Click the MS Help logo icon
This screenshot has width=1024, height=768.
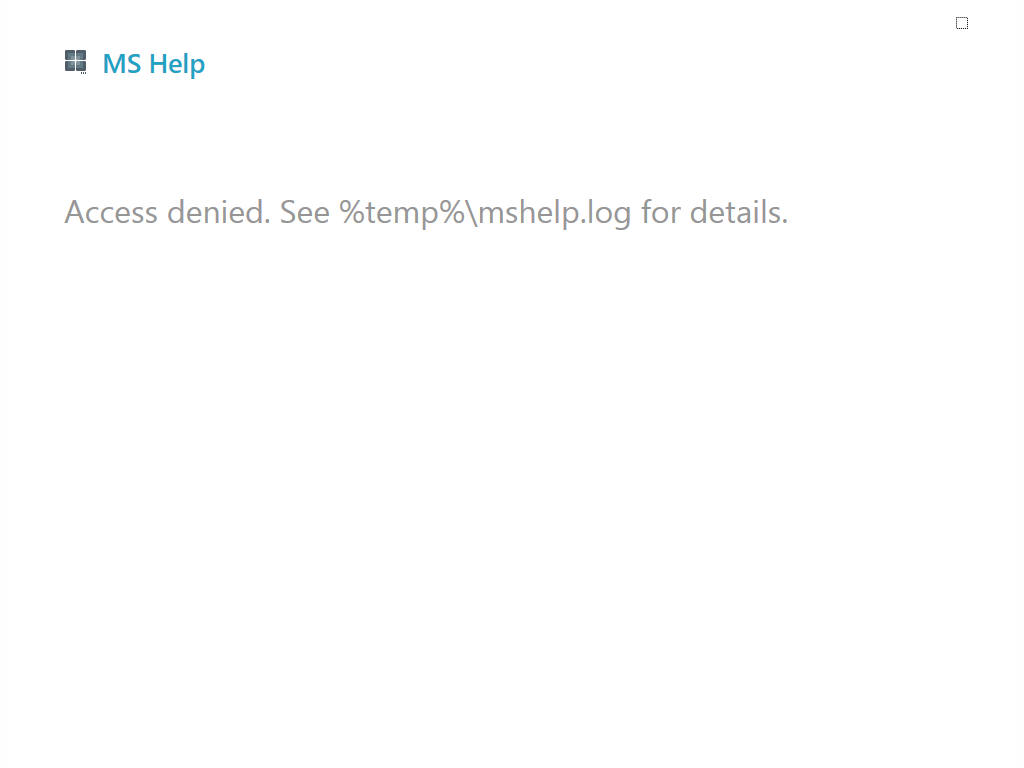tap(75, 61)
